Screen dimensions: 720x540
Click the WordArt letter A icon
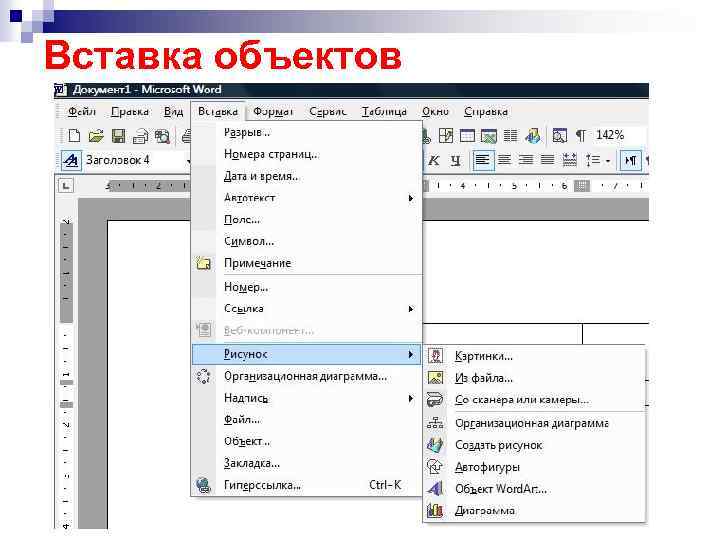click(x=435, y=488)
